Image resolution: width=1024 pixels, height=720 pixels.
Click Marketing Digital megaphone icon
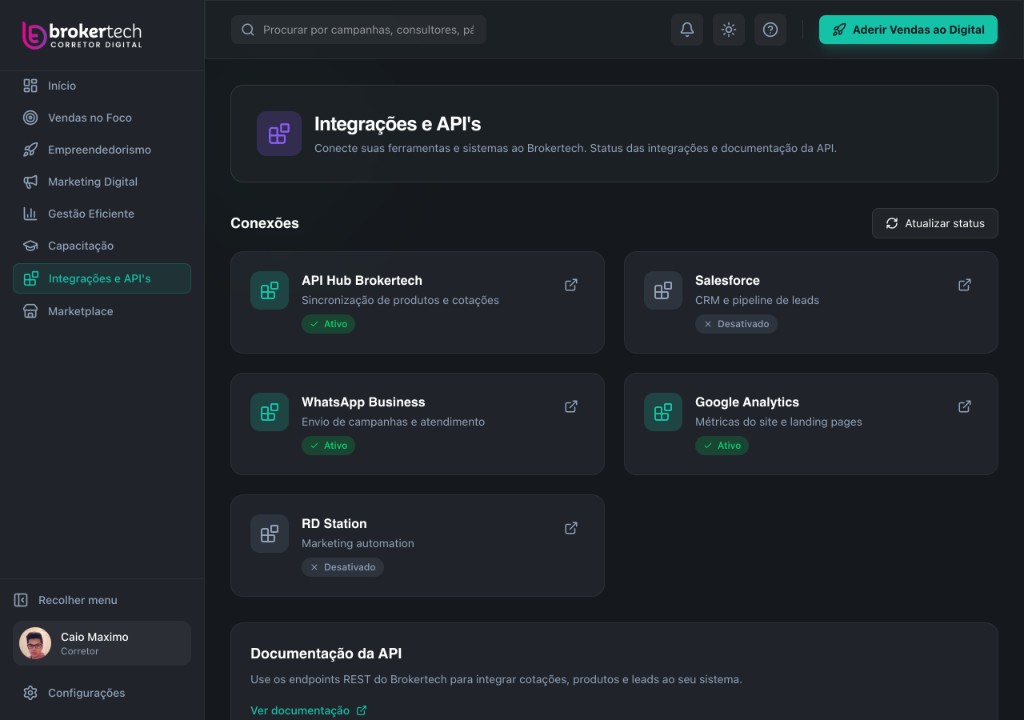coord(30,182)
